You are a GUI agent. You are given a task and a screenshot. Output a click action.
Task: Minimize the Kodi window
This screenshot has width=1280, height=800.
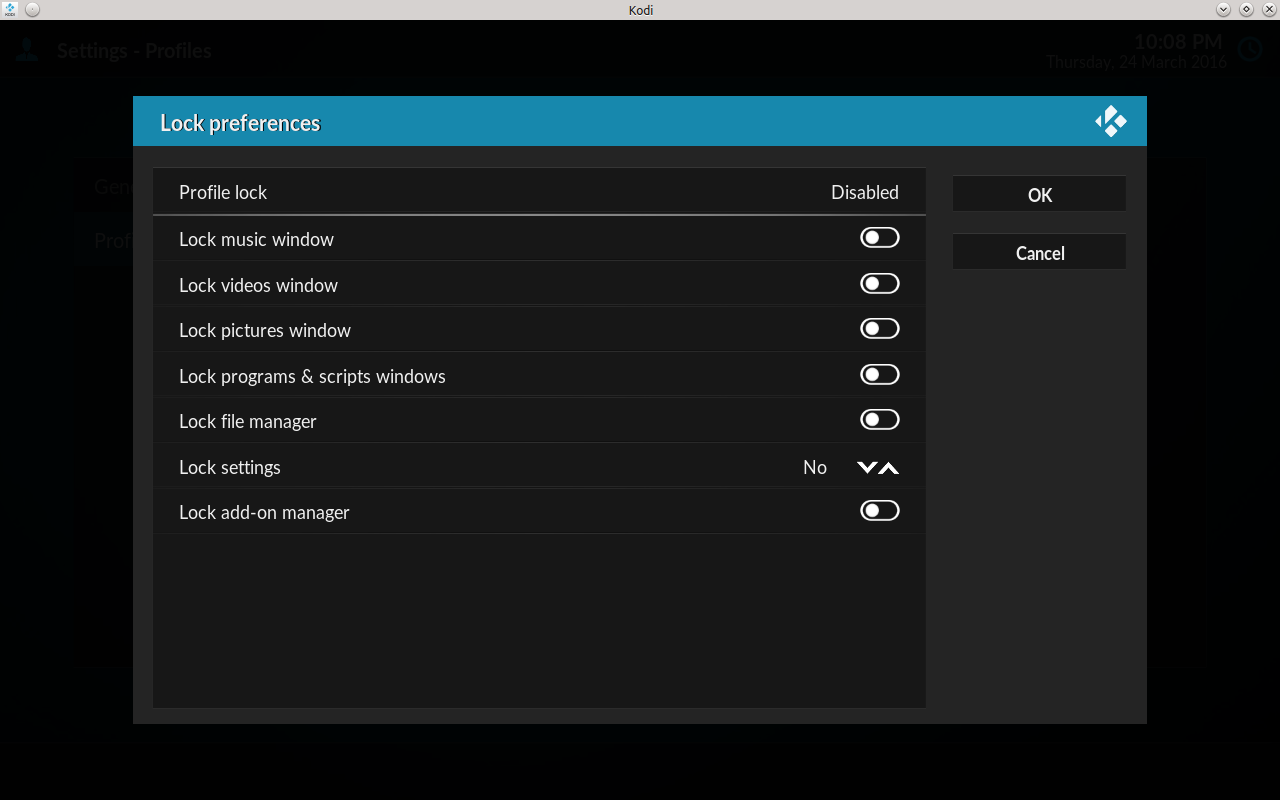tap(1223, 9)
